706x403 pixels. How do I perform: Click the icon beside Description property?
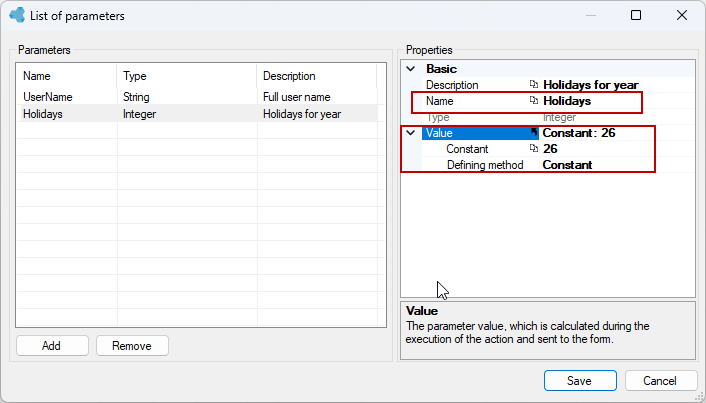click(x=534, y=85)
